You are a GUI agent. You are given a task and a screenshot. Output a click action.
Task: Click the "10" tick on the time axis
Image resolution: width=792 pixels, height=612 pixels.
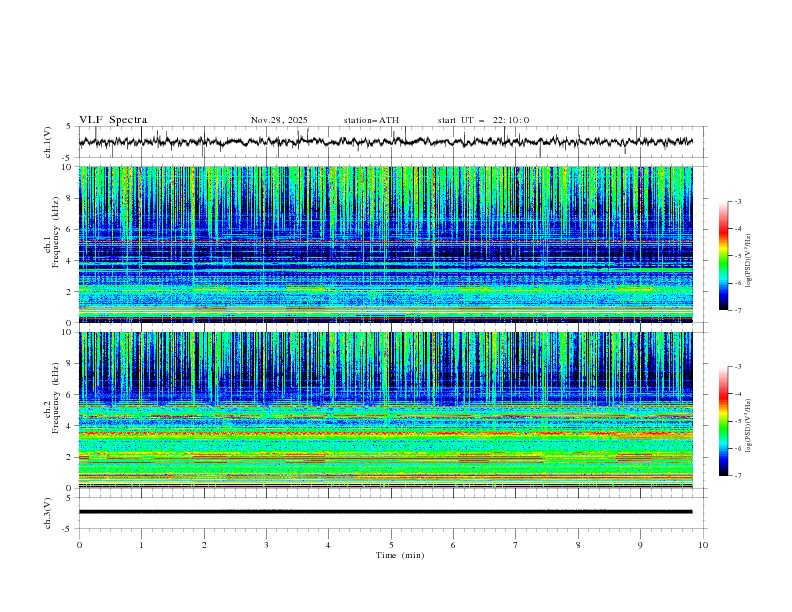click(703, 545)
